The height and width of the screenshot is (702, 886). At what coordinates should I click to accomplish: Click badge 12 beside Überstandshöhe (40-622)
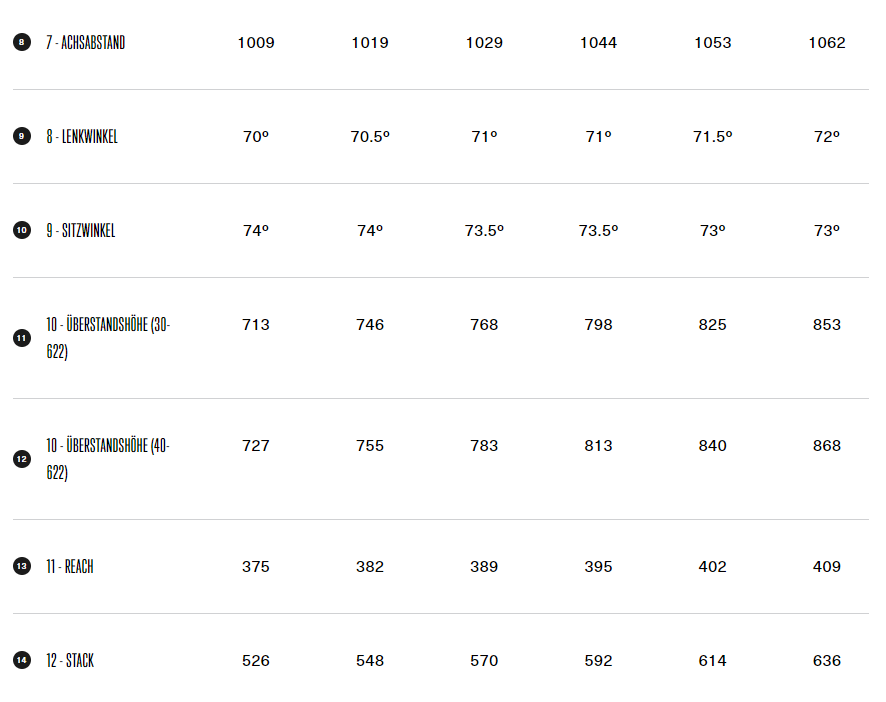21,459
